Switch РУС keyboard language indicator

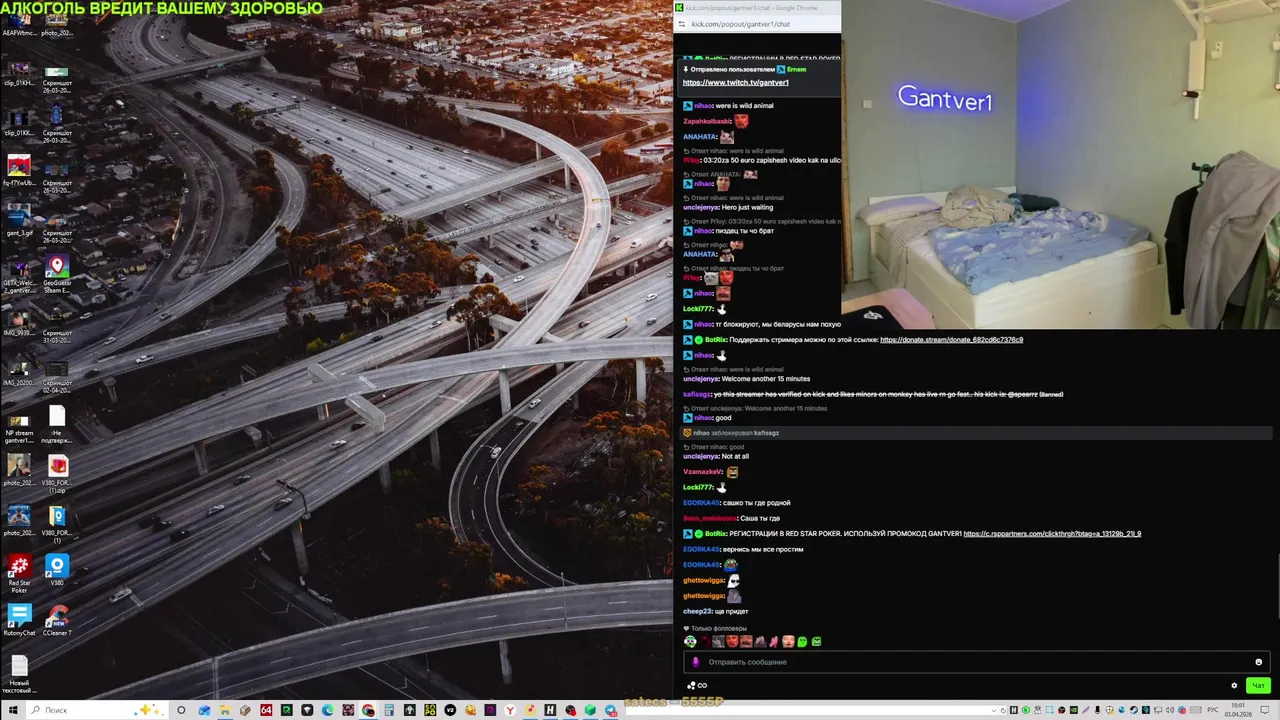pyautogui.click(x=1212, y=710)
